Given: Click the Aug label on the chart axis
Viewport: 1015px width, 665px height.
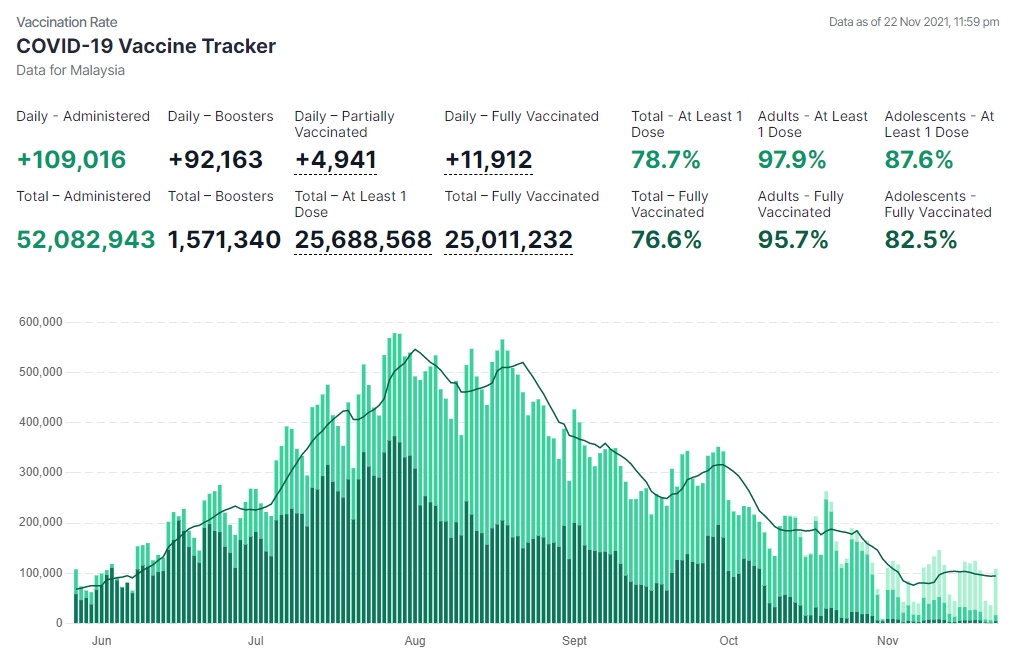Looking at the screenshot, I should (x=416, y=641).
